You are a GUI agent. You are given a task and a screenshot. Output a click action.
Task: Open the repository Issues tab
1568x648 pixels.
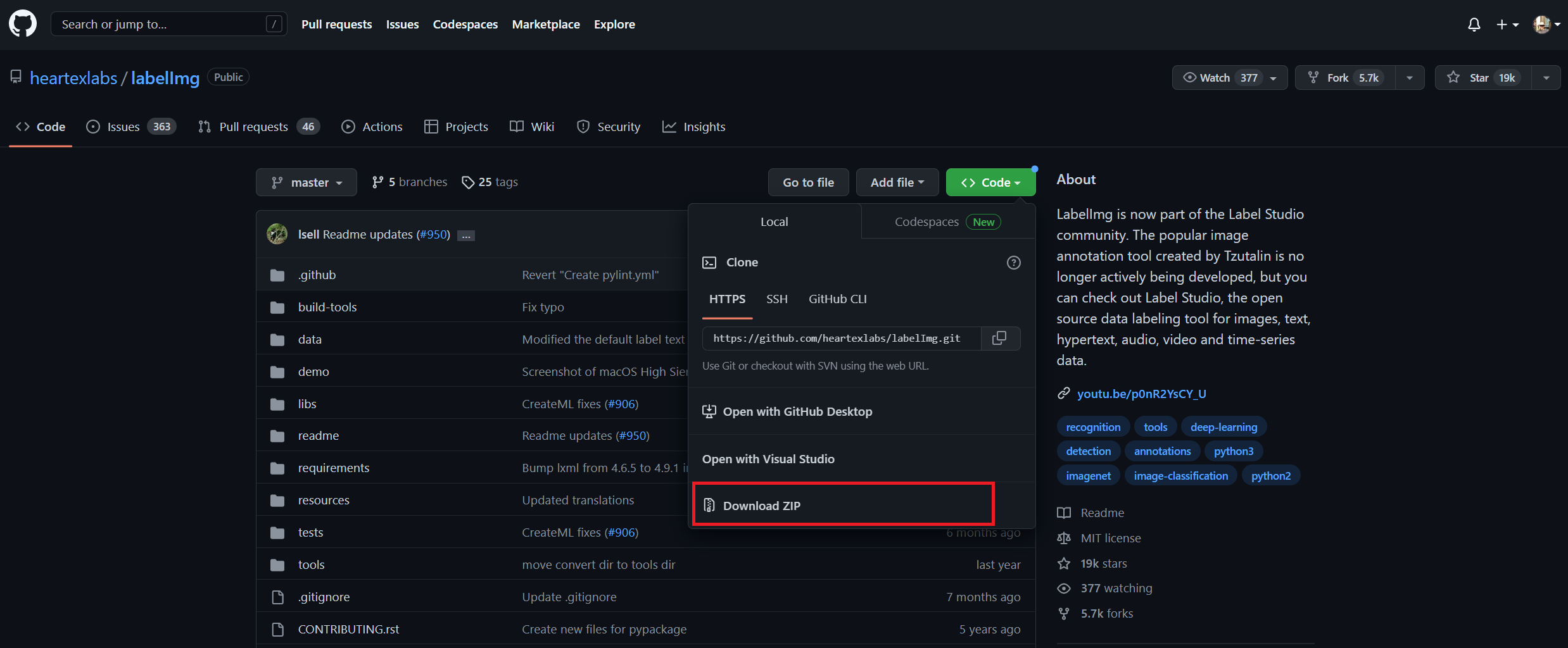pyautogui.click(x=132, y=127)
